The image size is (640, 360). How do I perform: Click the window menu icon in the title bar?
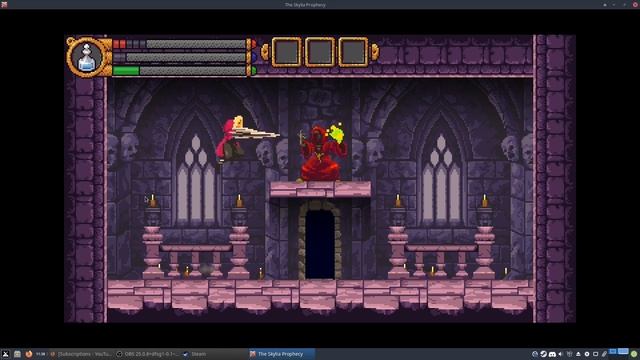pyautogui.click(x=4, y=4)
